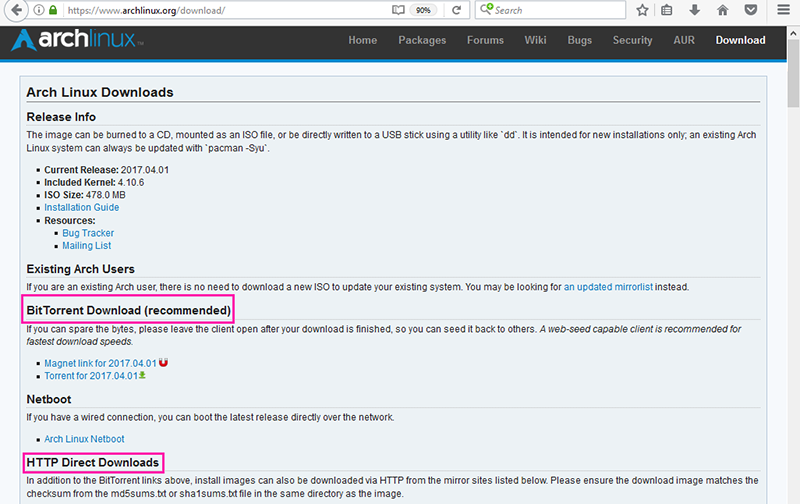Click the URL address bar
This screenshot has width=800, height=504.
(227, 10)
